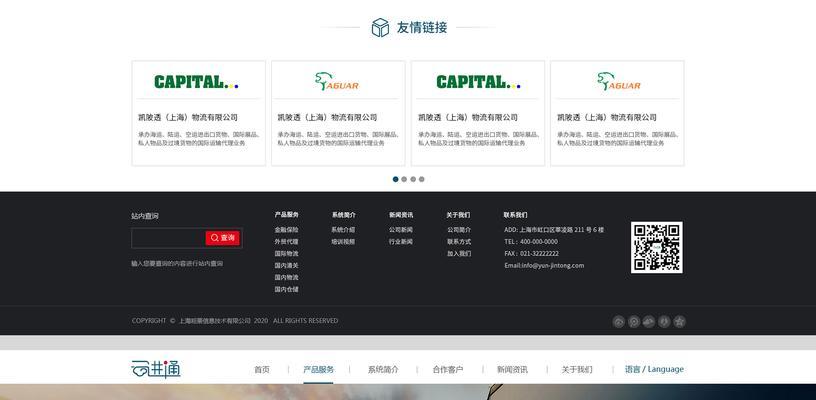Click the 联系我们 heading in the footer
Viewport: 816px width, 400px height.
[x=515, y=214]
